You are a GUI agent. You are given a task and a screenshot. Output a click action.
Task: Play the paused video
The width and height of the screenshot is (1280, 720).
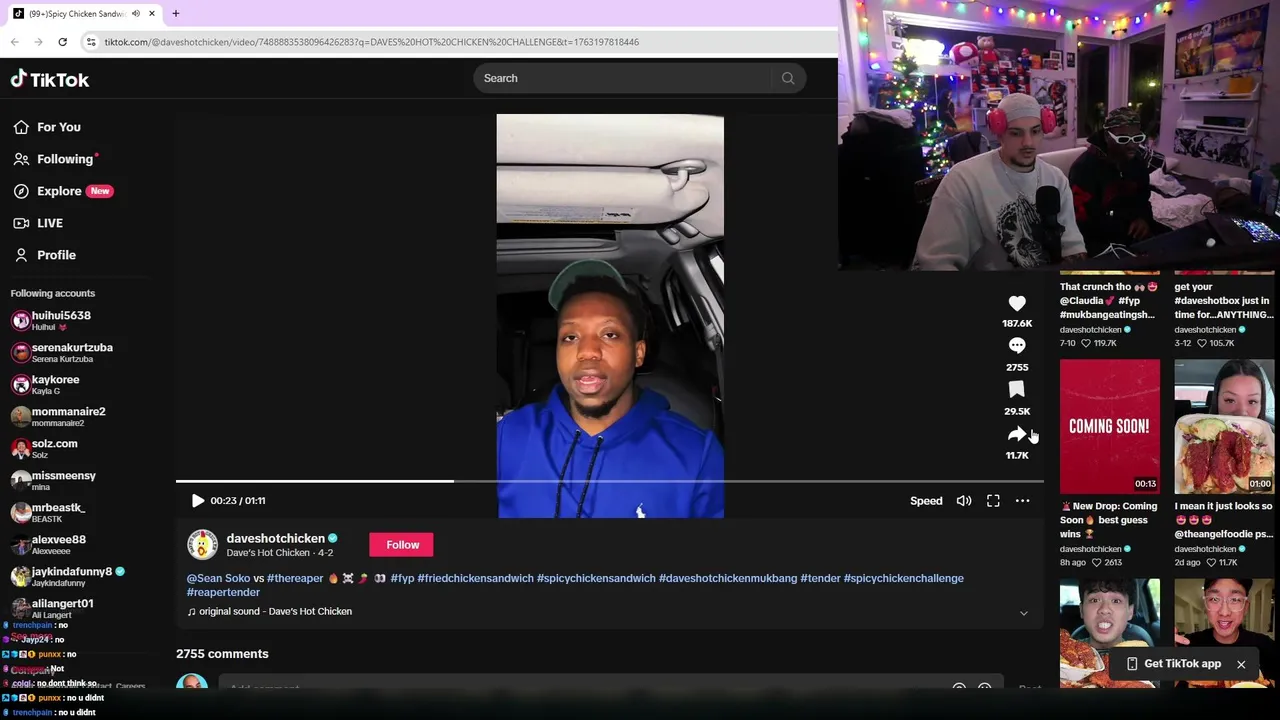click(197, 501)
